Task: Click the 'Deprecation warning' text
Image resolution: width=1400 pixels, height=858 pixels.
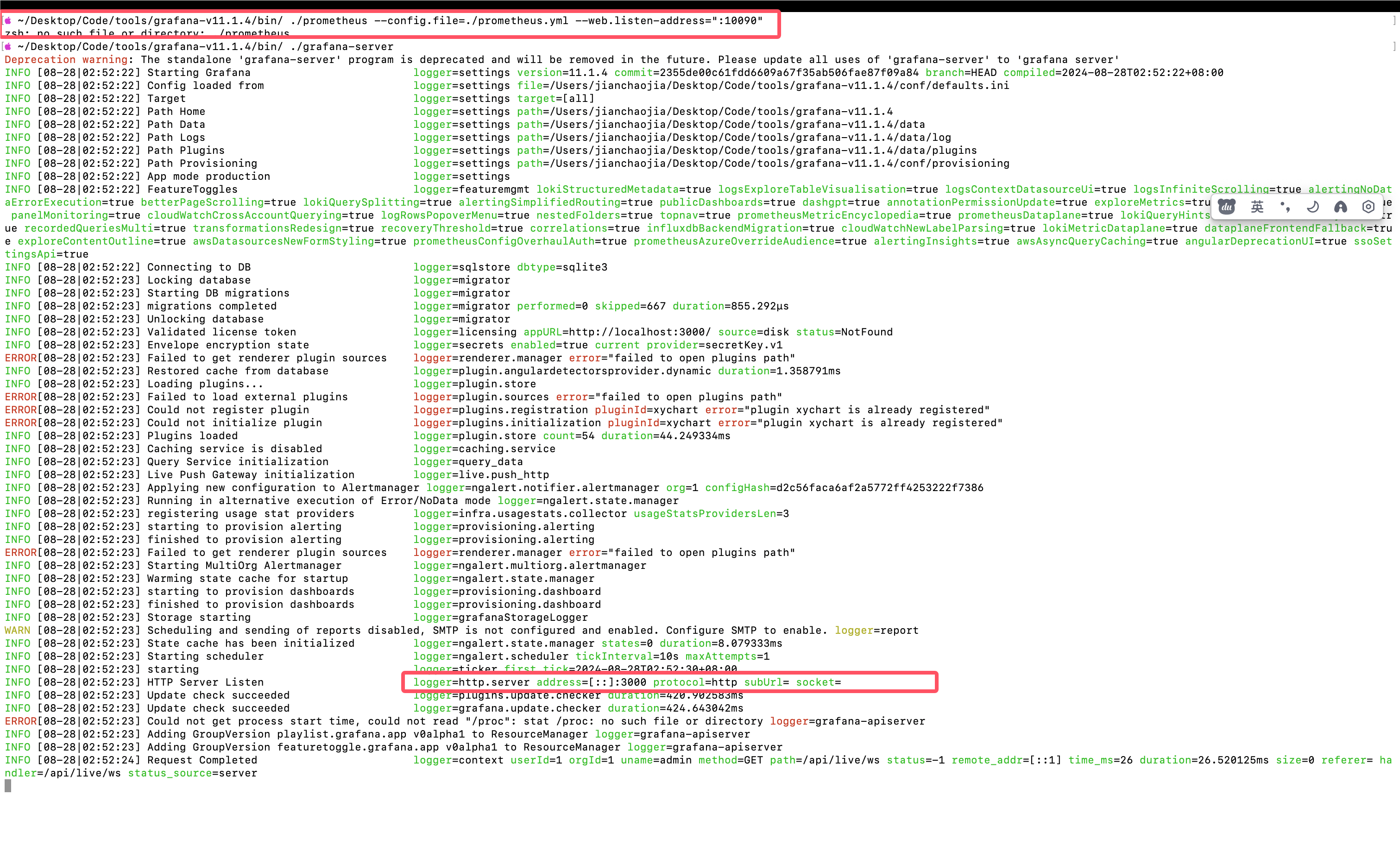Action: 66,60
